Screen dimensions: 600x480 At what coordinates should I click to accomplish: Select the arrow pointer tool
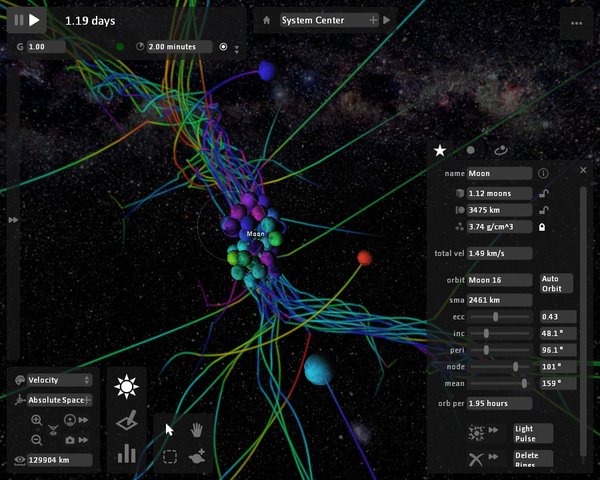[x=169, y=429]
